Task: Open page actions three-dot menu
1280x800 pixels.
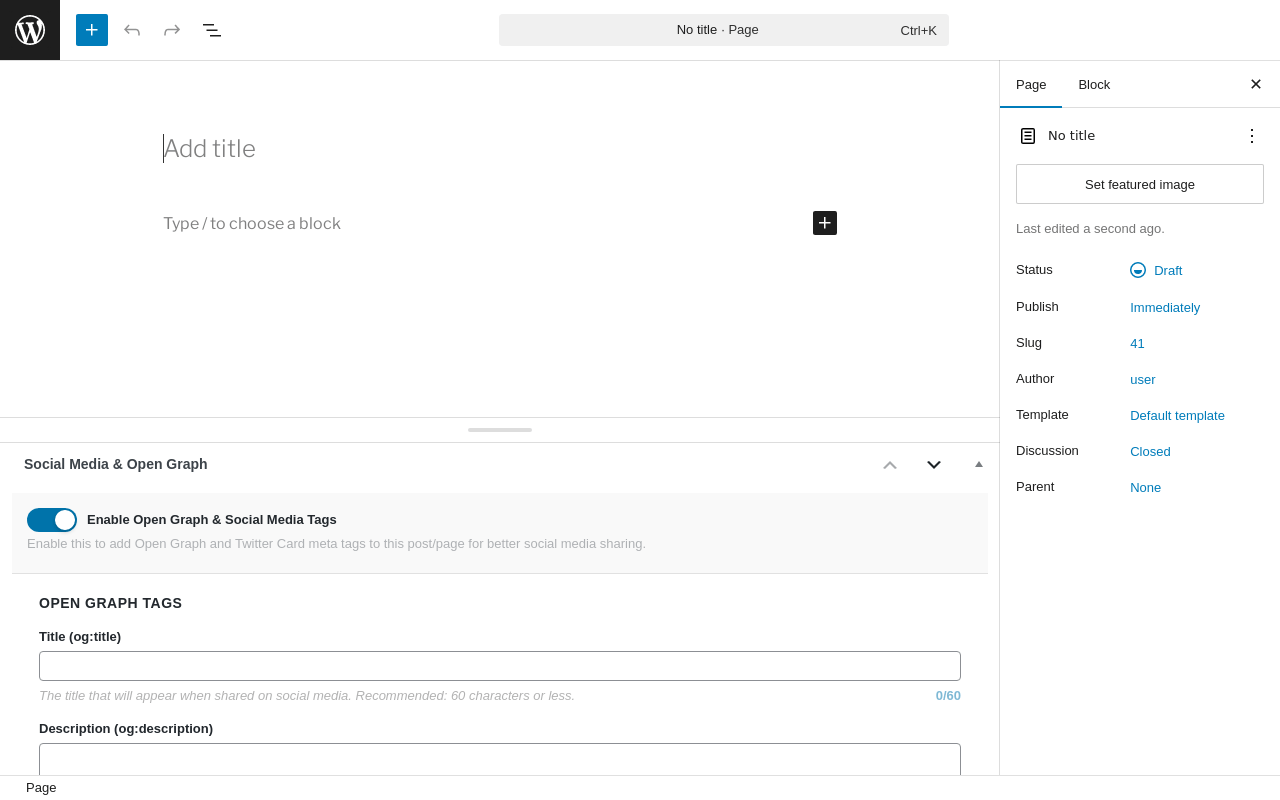Action: coord(1252,136)
